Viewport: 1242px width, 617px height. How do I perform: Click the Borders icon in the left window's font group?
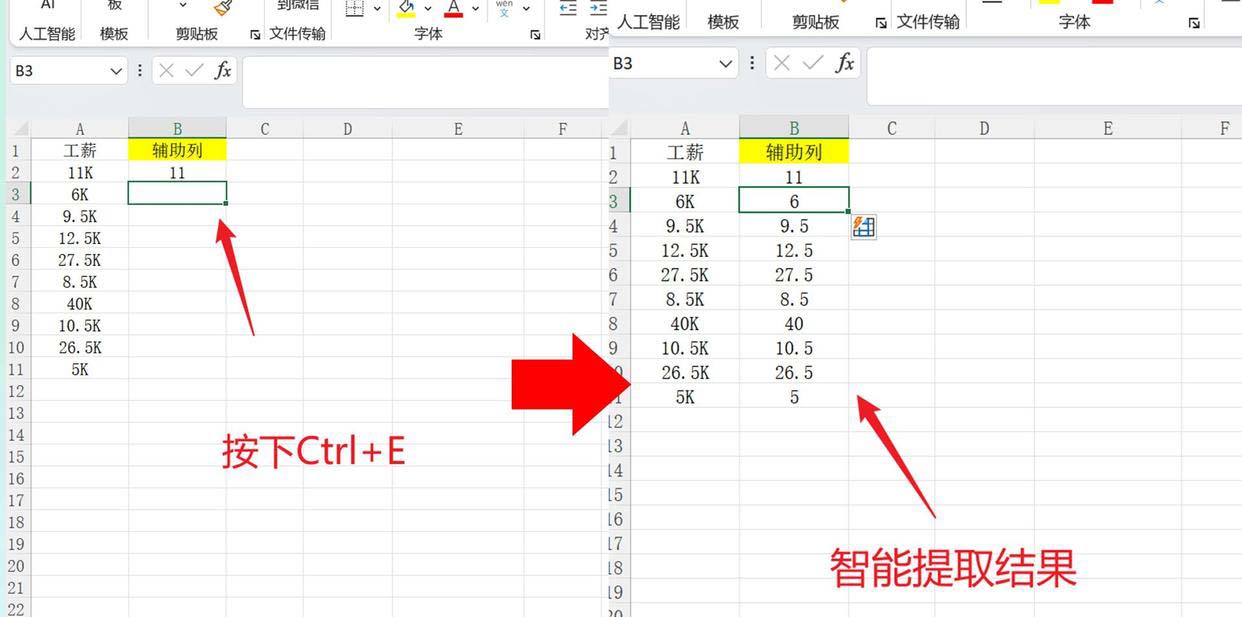(x=355, y=8)
